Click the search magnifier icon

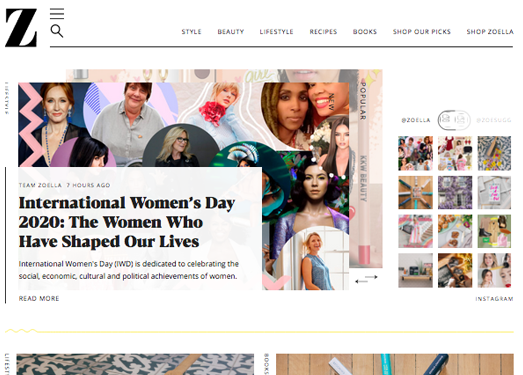(x=57, y=31)
